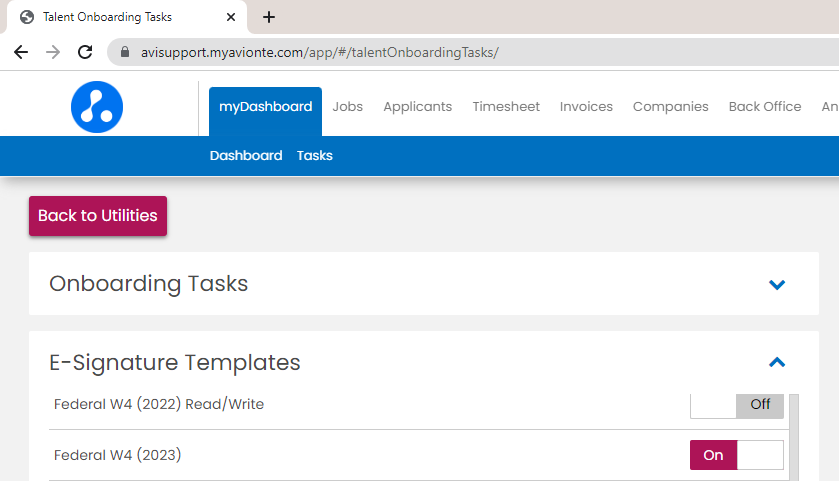Click the browser forward arrow
Screen dimensions: 839x481
(52, 52)
